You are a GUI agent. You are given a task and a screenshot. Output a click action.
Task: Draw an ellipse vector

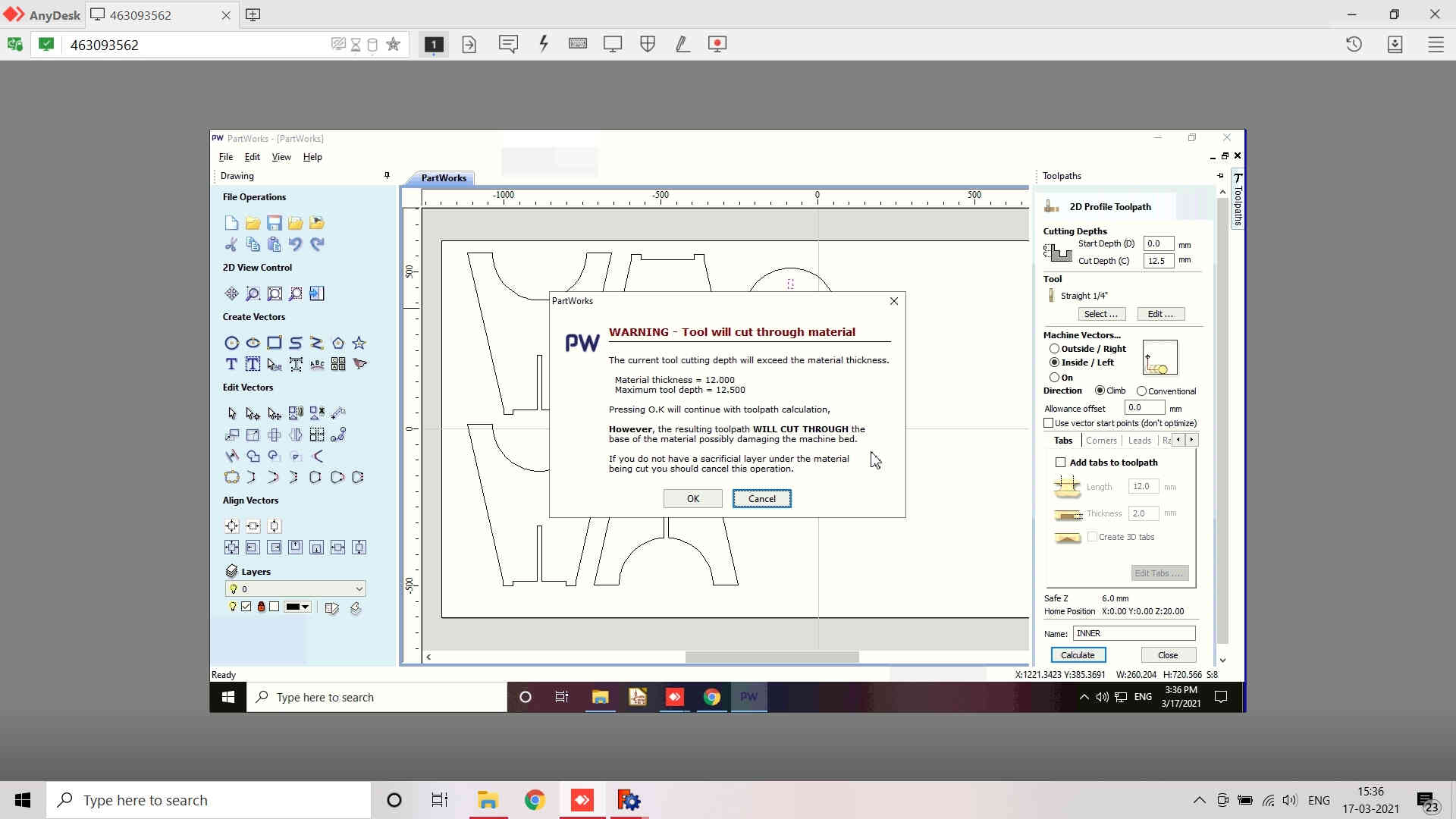point(253,343)
